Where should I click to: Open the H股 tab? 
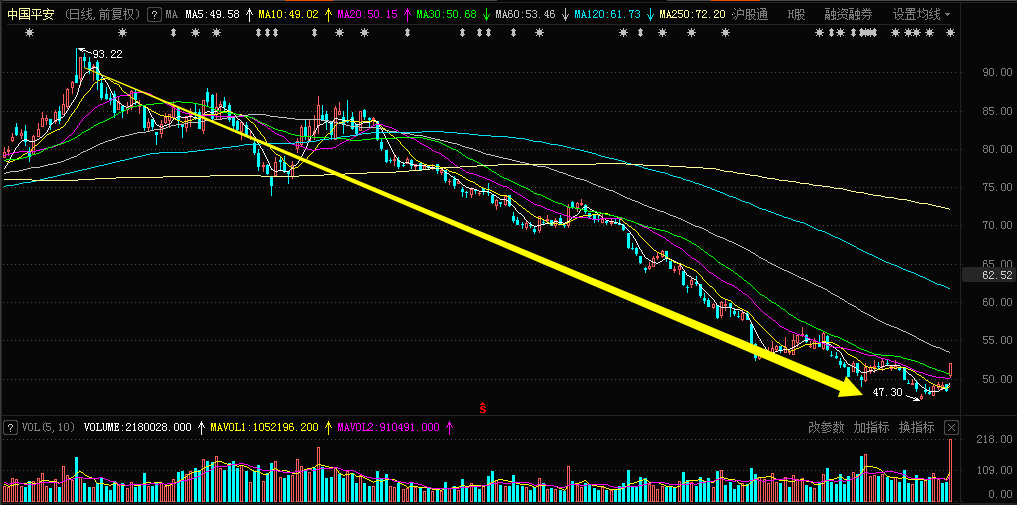[796, 15]
